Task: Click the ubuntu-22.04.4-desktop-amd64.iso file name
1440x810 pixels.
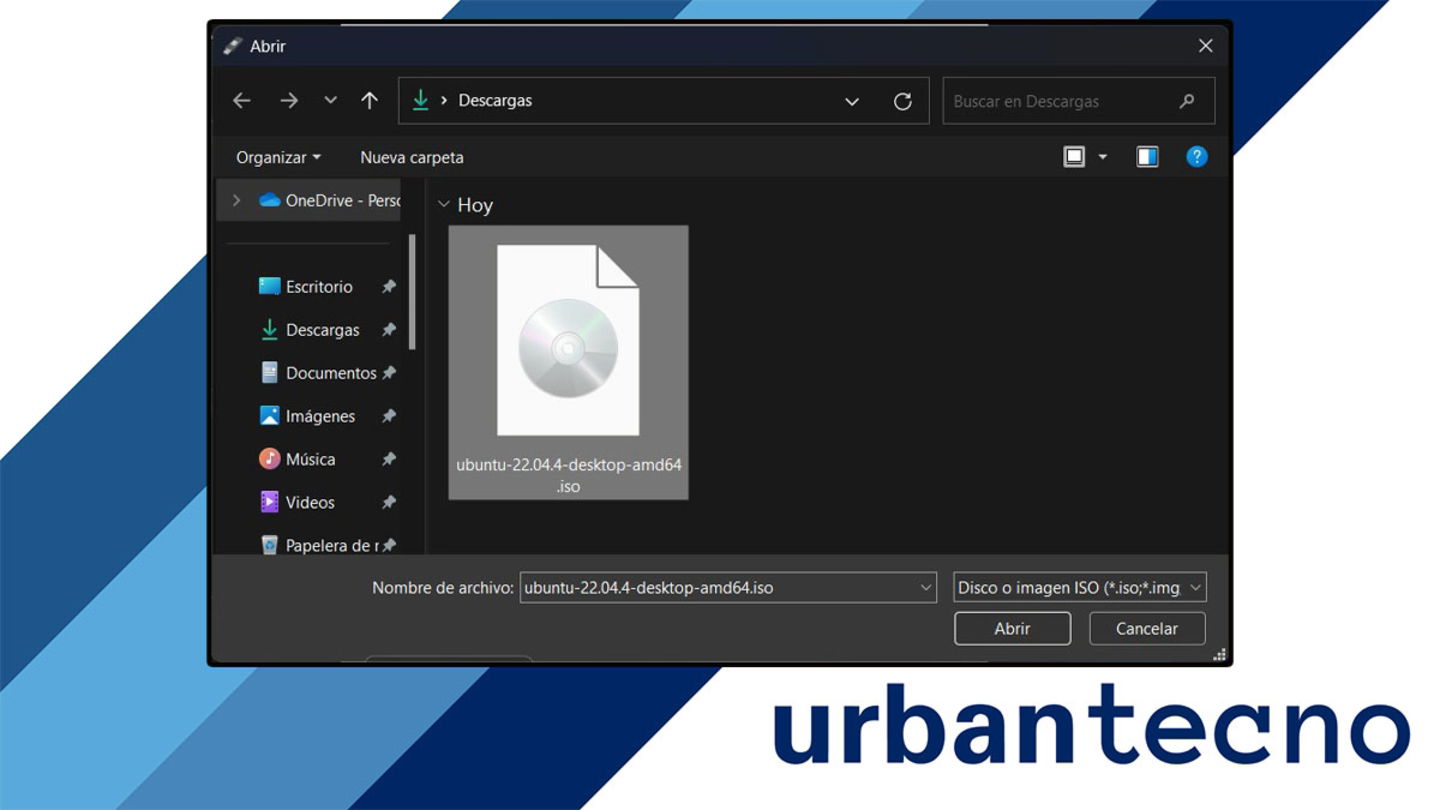Action: [569, 475]
